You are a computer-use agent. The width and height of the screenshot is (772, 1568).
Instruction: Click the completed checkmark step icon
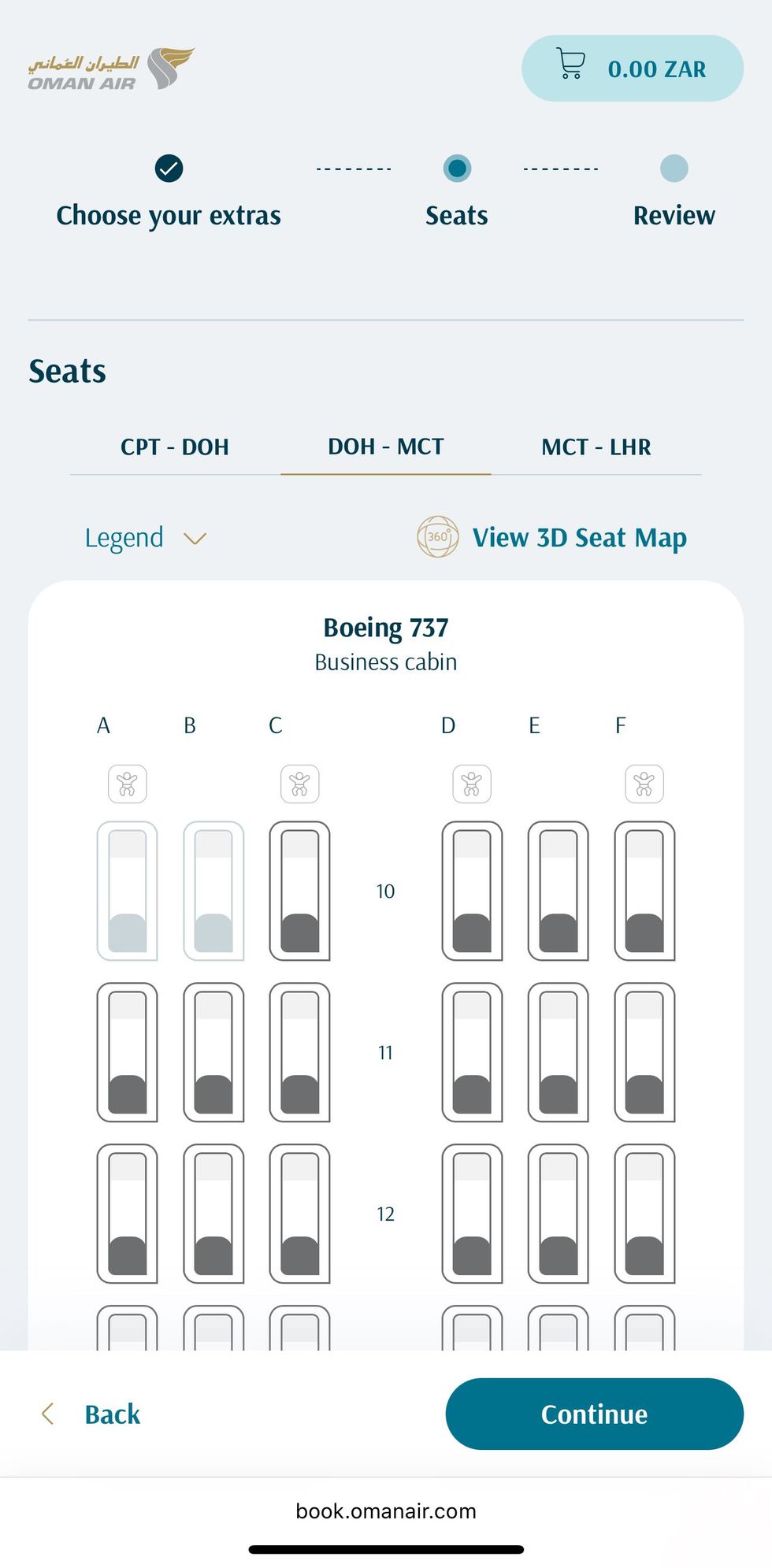169,169
